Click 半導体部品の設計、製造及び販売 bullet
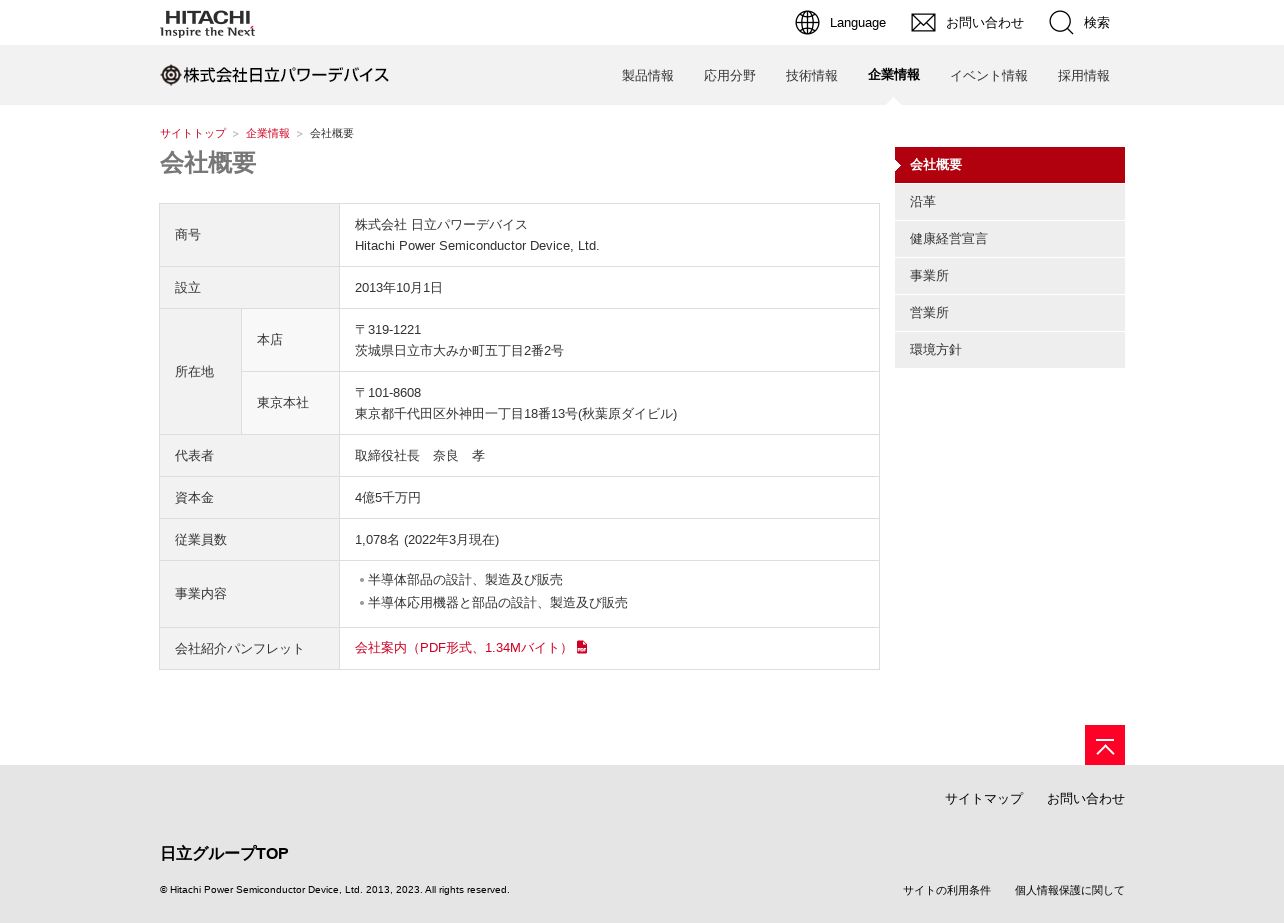The image size is (1284, 923). 465,580
